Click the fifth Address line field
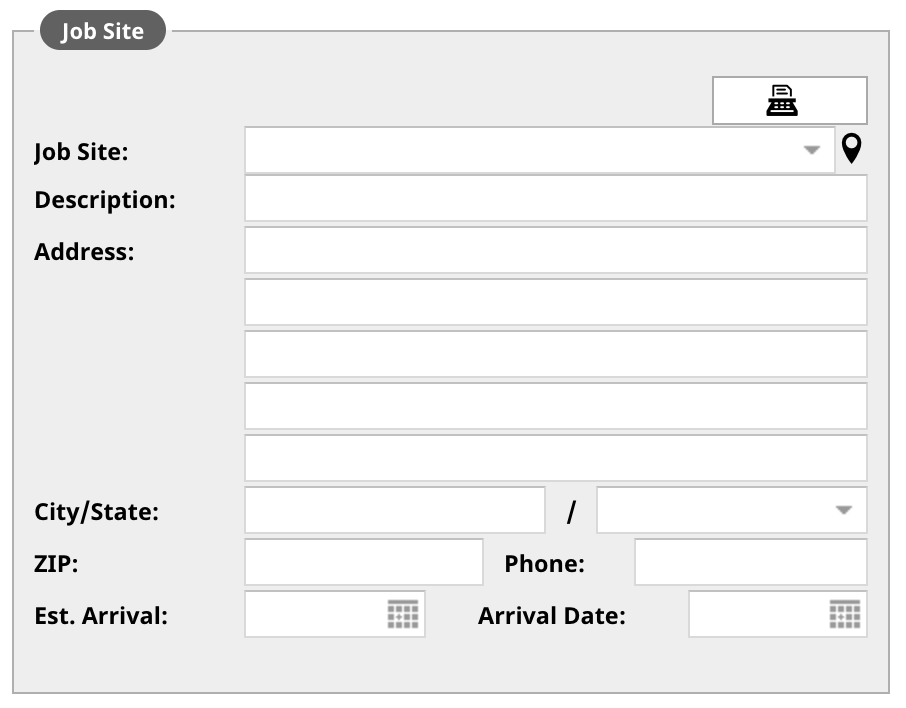Viewport: 906px width, 708px height. pos(556,458)
